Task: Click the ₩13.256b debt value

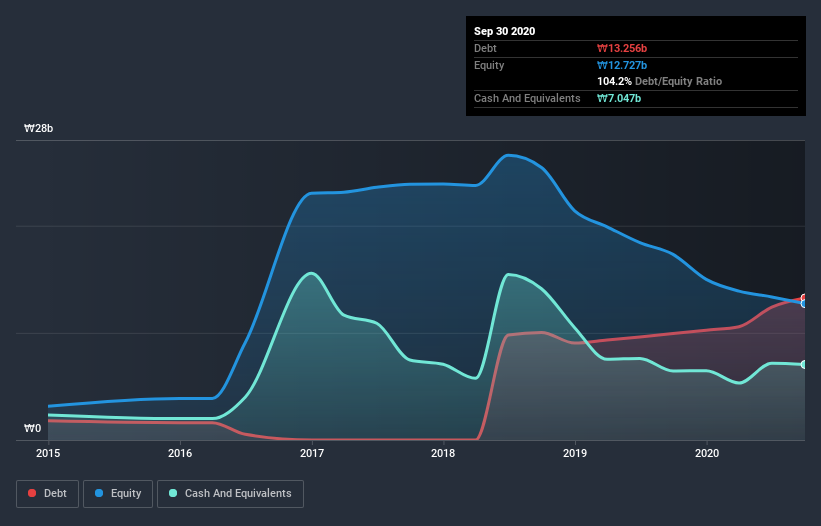Action: click(x=622, y=48)
